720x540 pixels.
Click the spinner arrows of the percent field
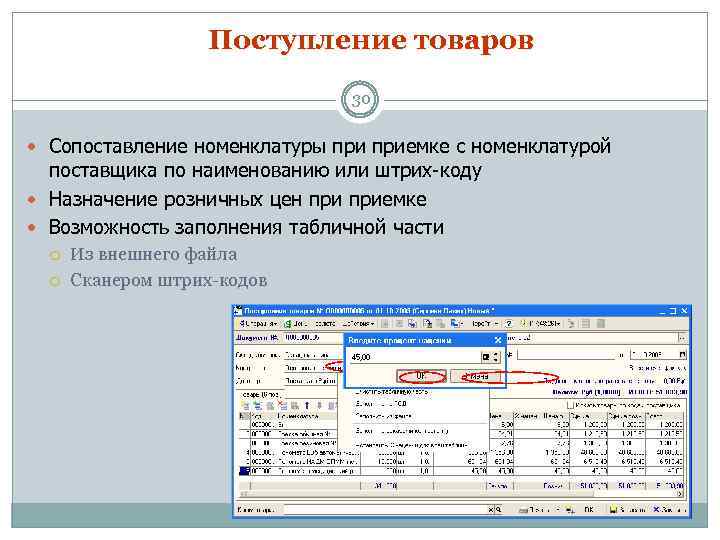click(x=495, y=357)
